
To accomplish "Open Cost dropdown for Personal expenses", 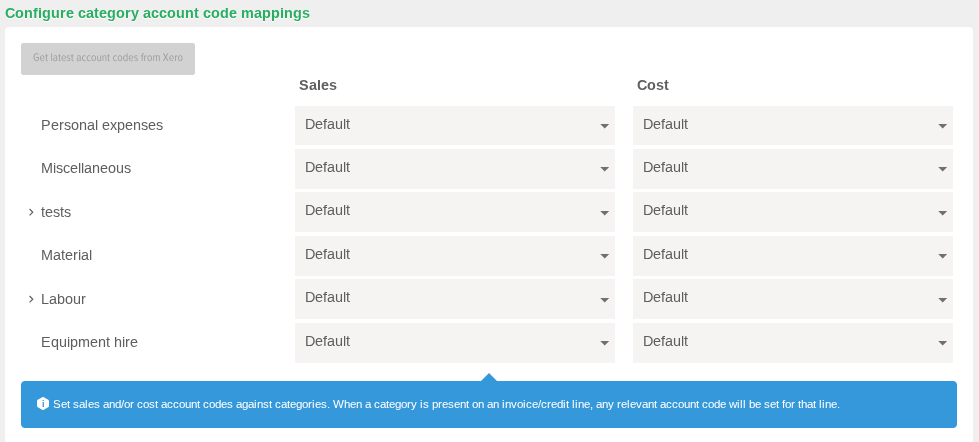I will pyautogui.click(x=792, y=125).
